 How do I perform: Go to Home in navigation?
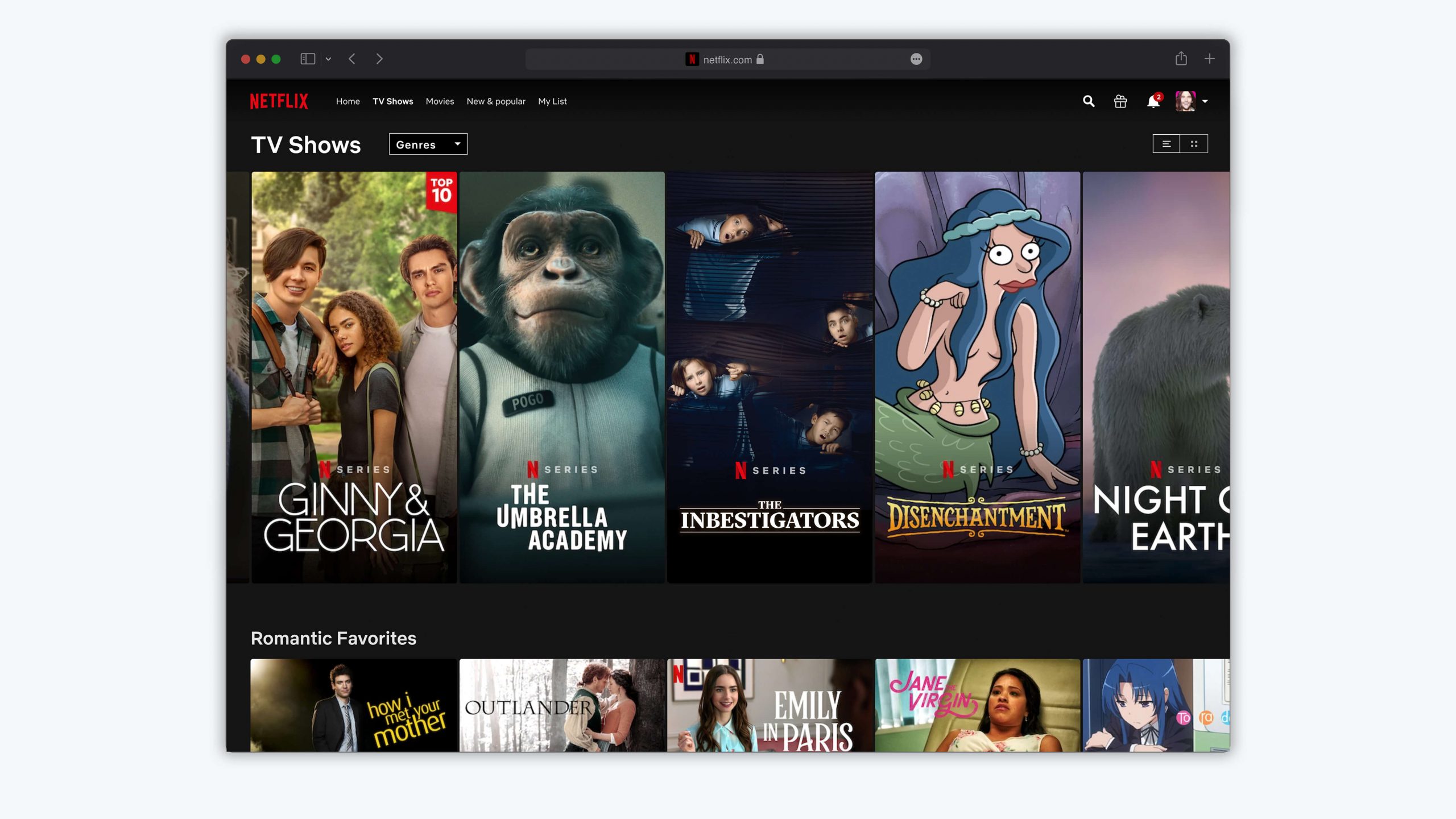(x=348, y=101)
